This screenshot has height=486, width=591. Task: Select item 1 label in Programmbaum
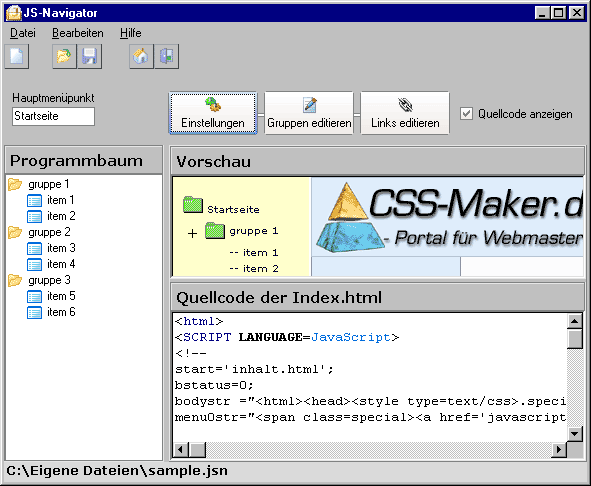[x=60, y=200]
